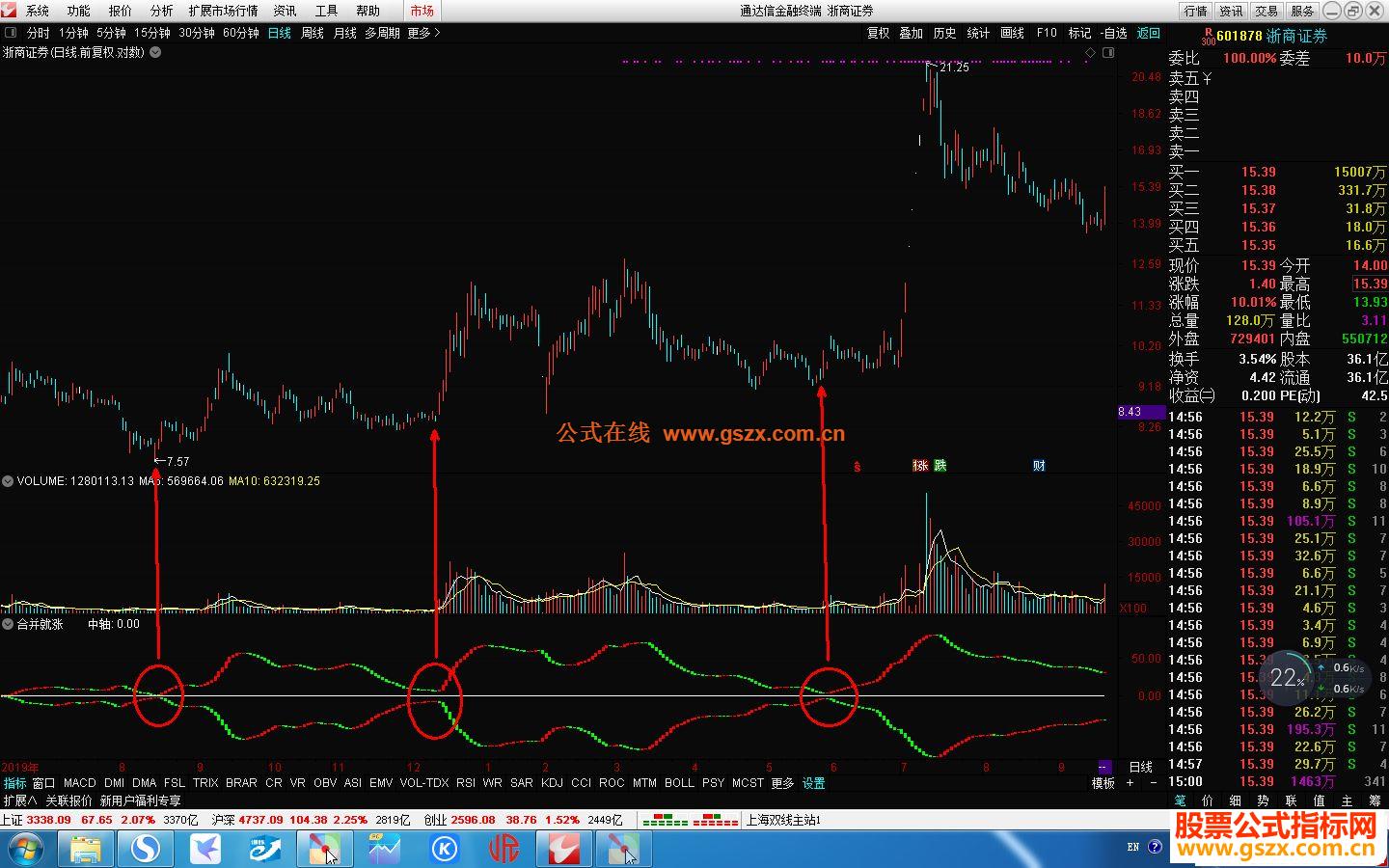Image resolution: width=1389 pixels, height=868 pixels.
Task: Click the purple -- button on the date axis
Action: [1103, 768]
